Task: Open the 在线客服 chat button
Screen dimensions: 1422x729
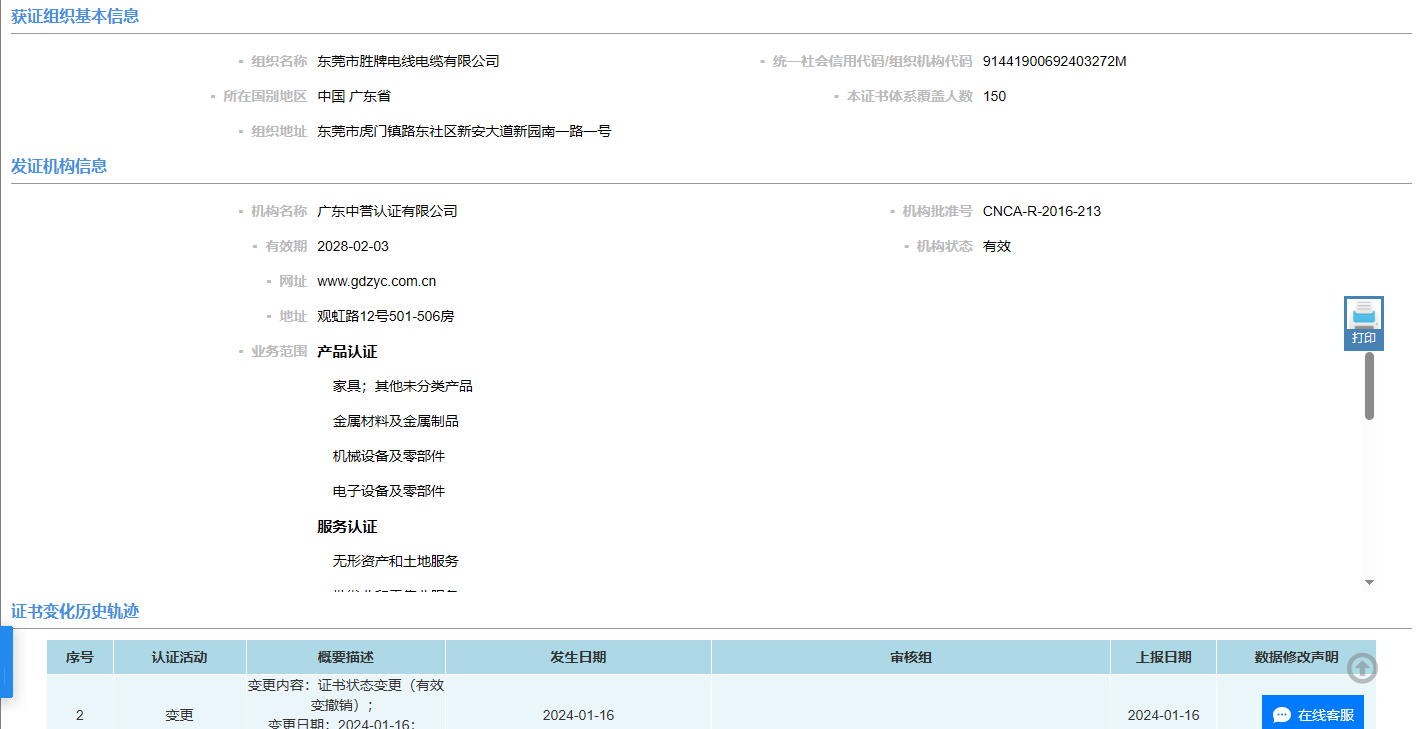Action: pyautogui.click(x=1313, y=714)
